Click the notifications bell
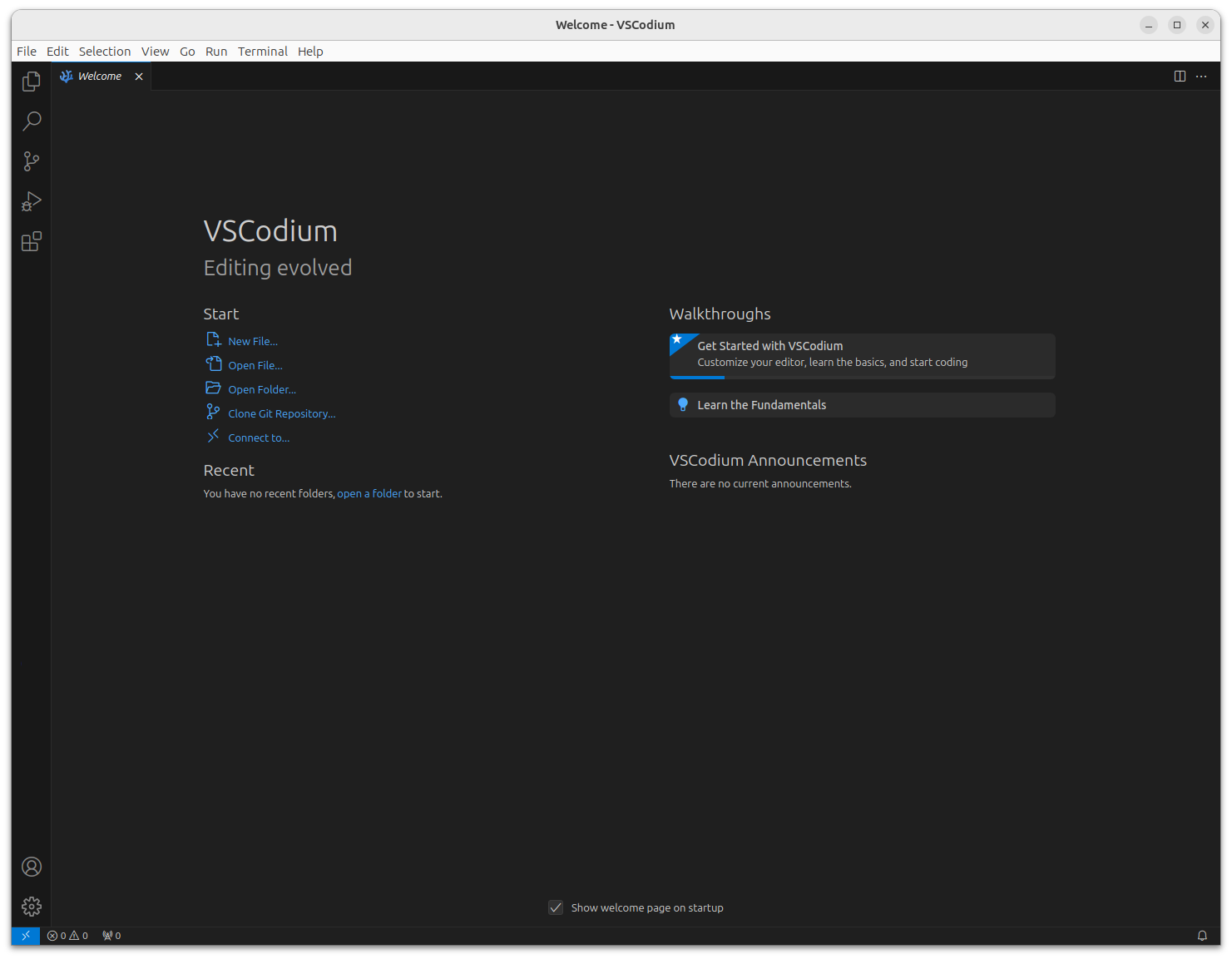 [1202, 935]
